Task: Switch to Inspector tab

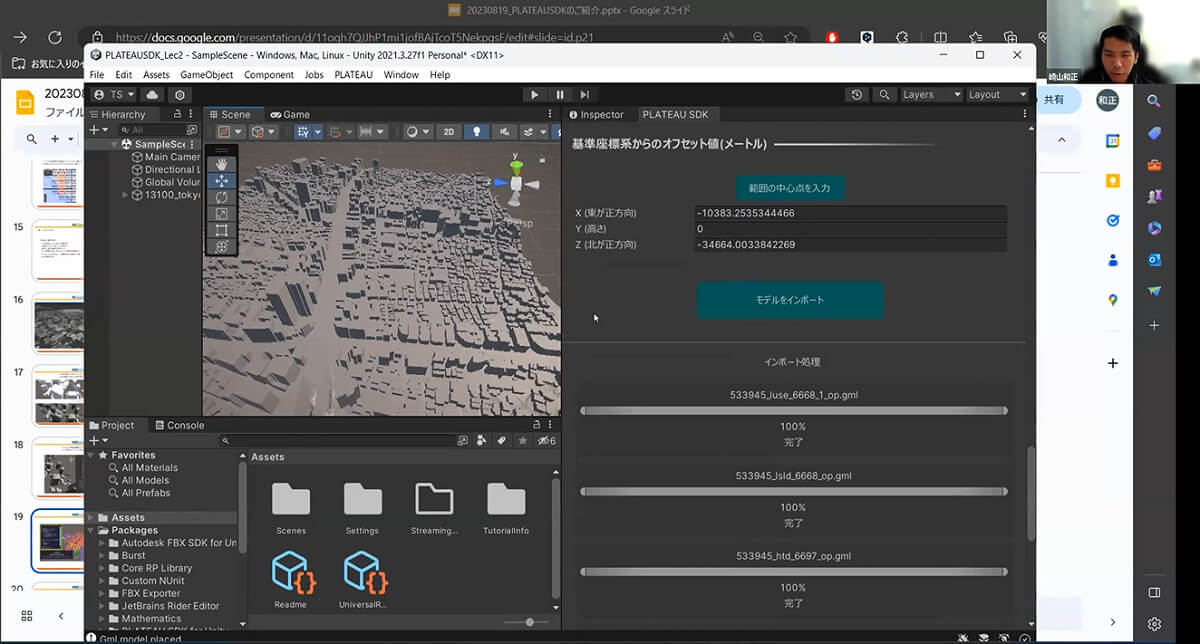Action: [x=596, y=115]
